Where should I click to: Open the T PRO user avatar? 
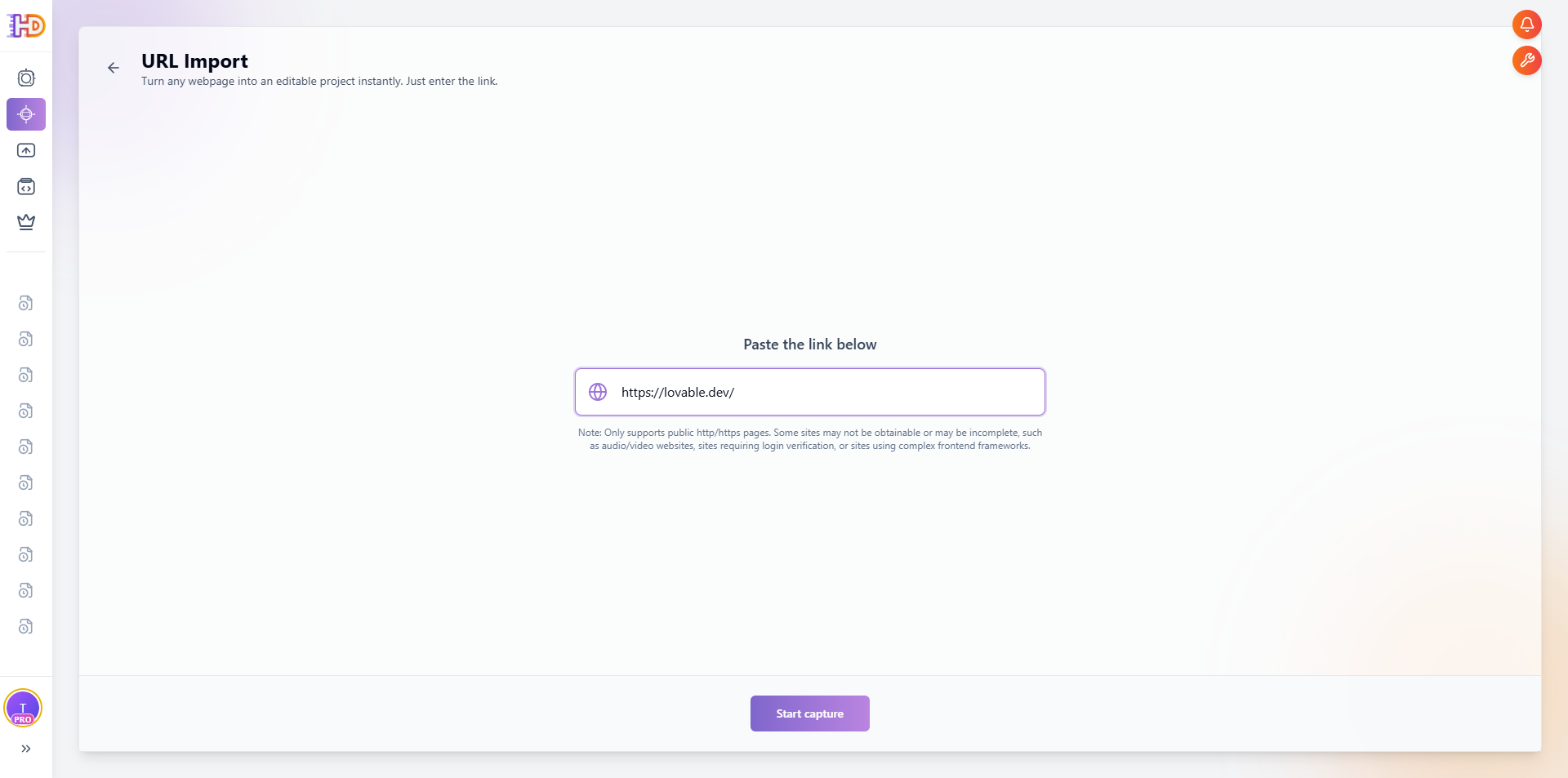point(24,709)
